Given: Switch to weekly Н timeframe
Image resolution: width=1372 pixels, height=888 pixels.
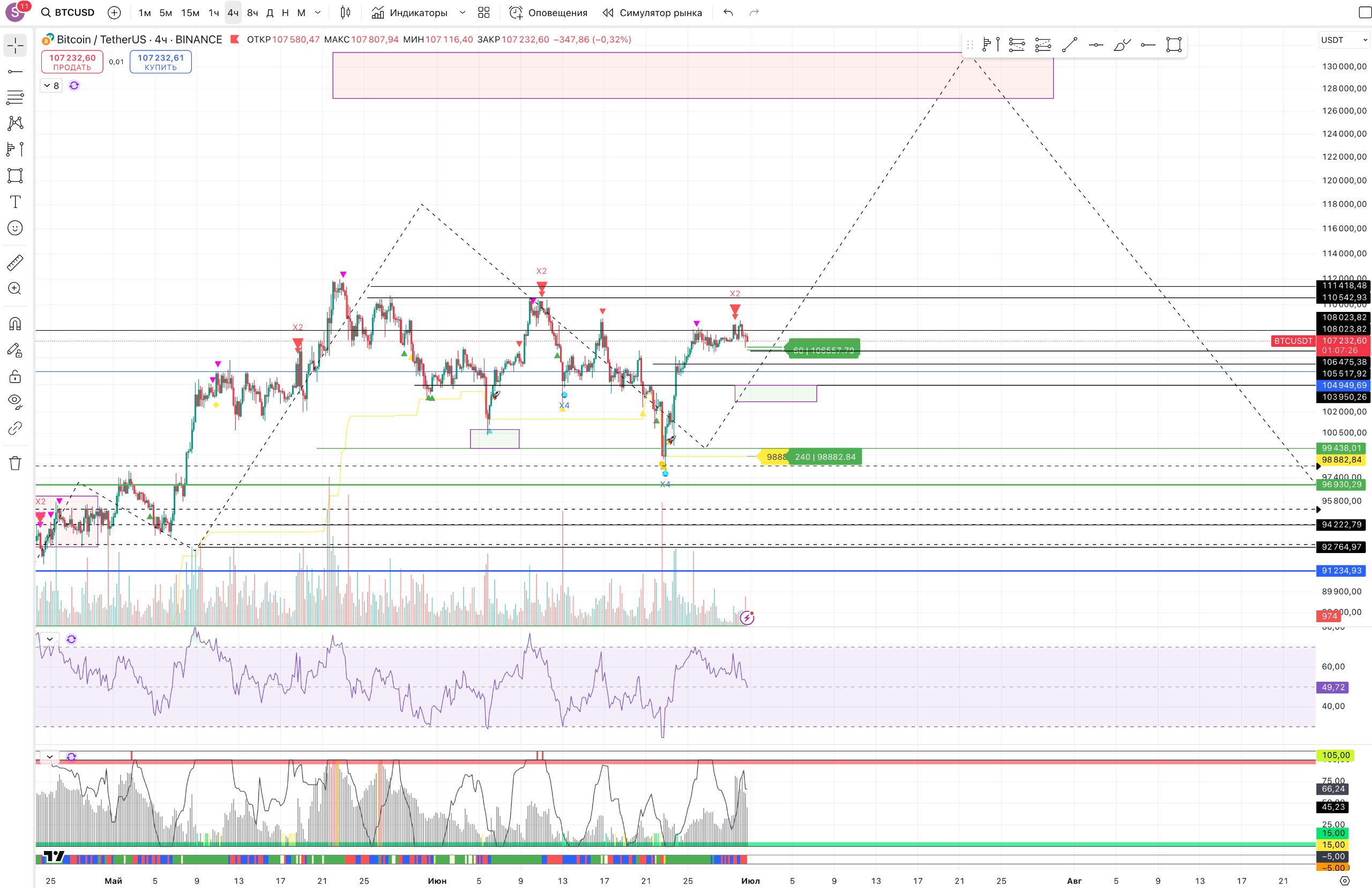Looking at the screenshot, I should [x=285, y=12].
